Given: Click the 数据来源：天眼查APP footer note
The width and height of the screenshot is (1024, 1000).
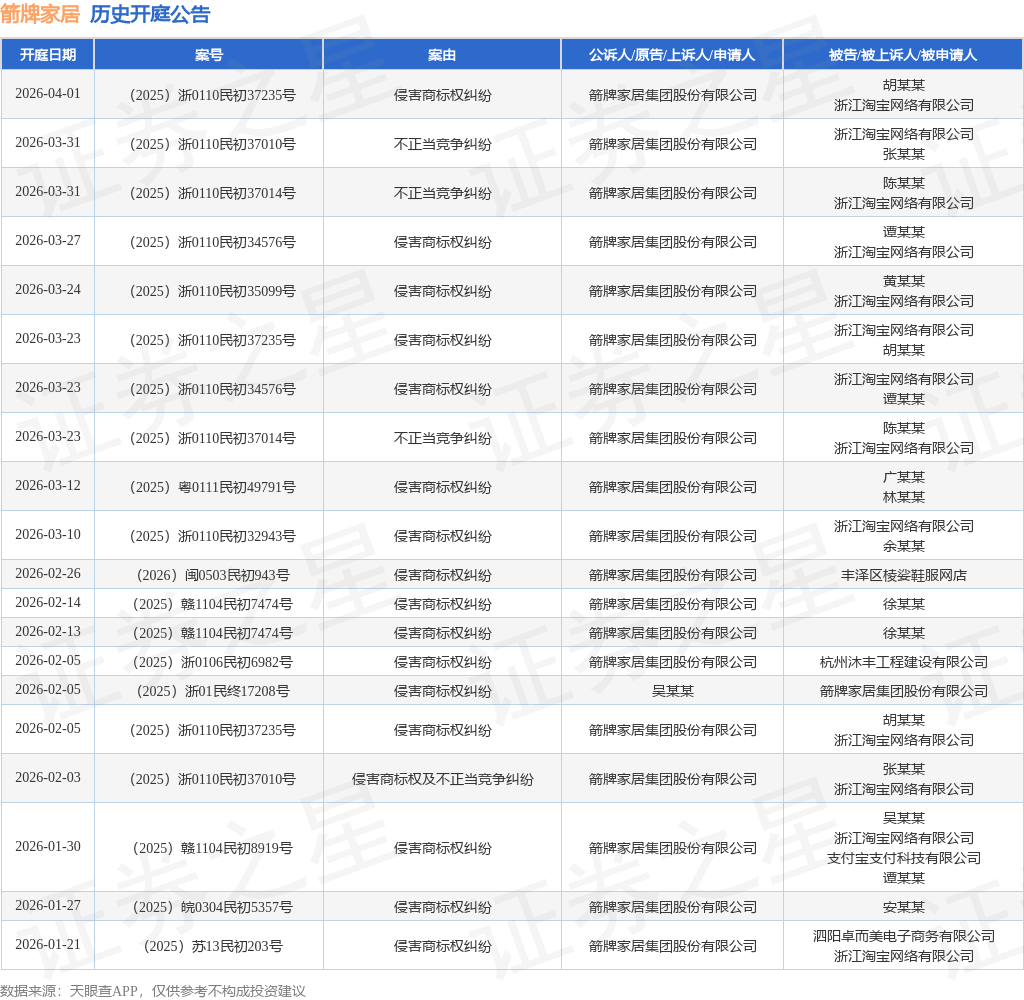Looking at the screenshot, I should click(x=153, y=991).
